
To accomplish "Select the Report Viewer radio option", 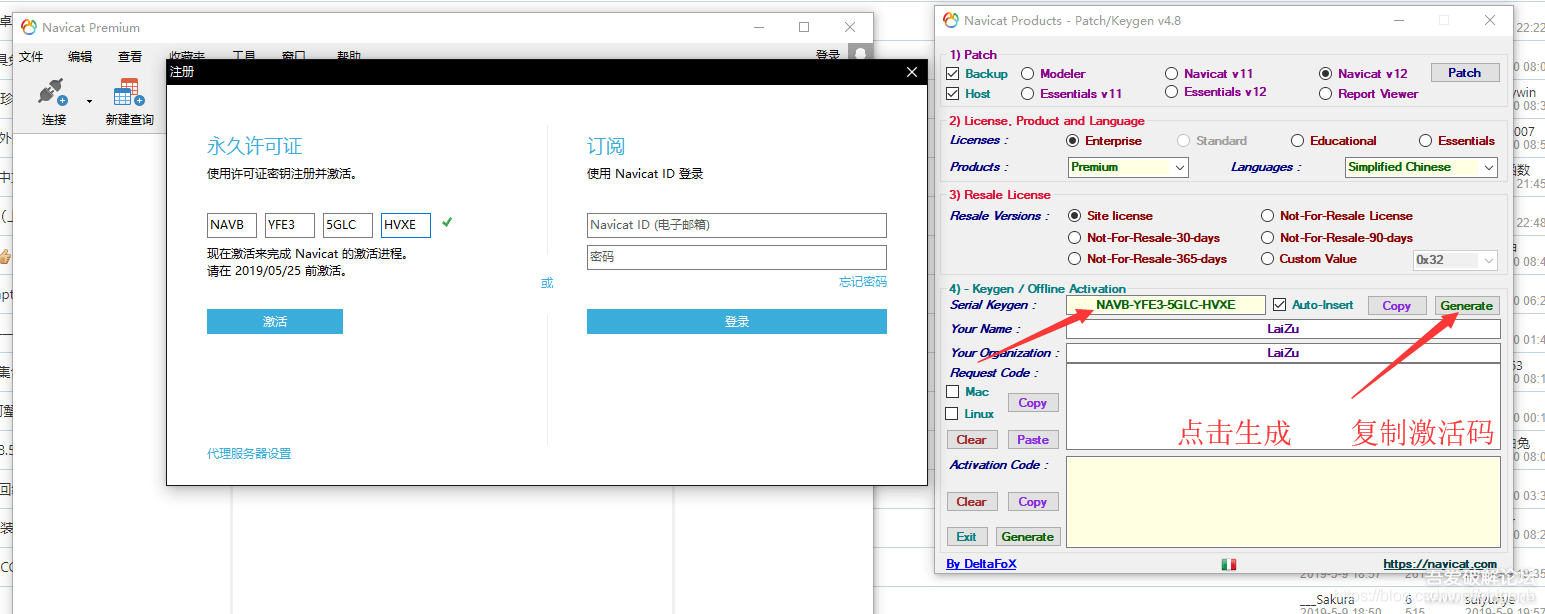I will tap(1326, 94).
